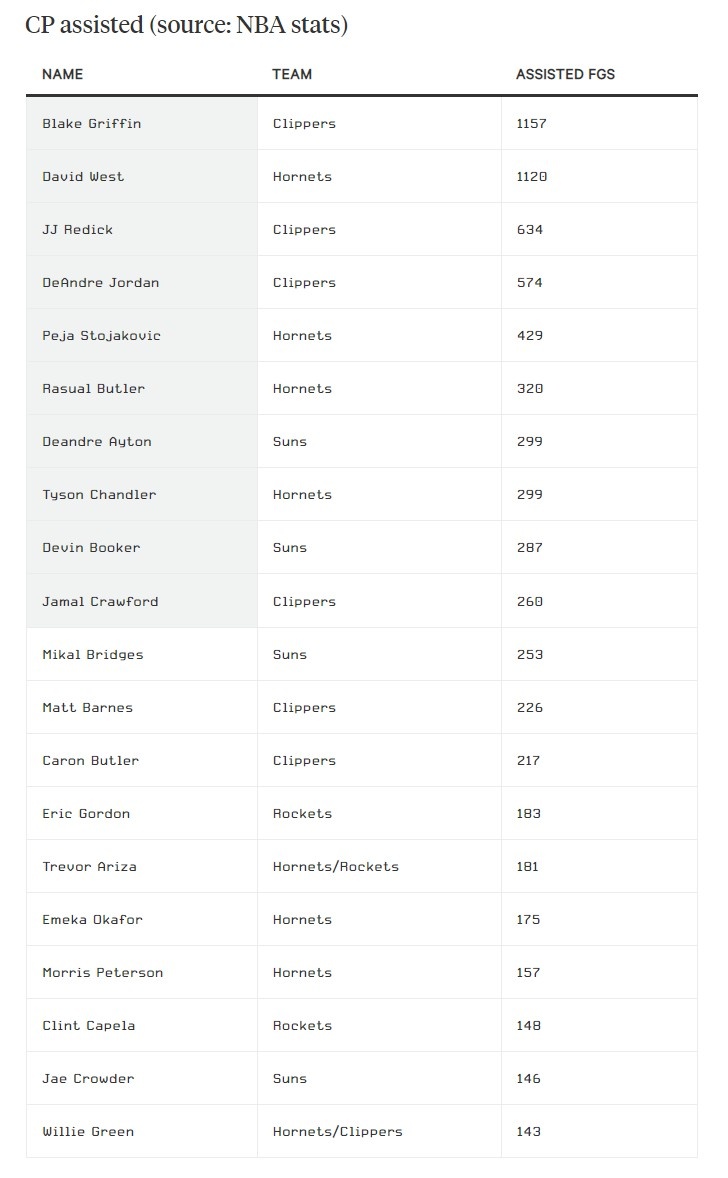Select the DeAndre Jordan row name
The height and width of the screenshot is (1178, 728).
[x=141, y=282]
